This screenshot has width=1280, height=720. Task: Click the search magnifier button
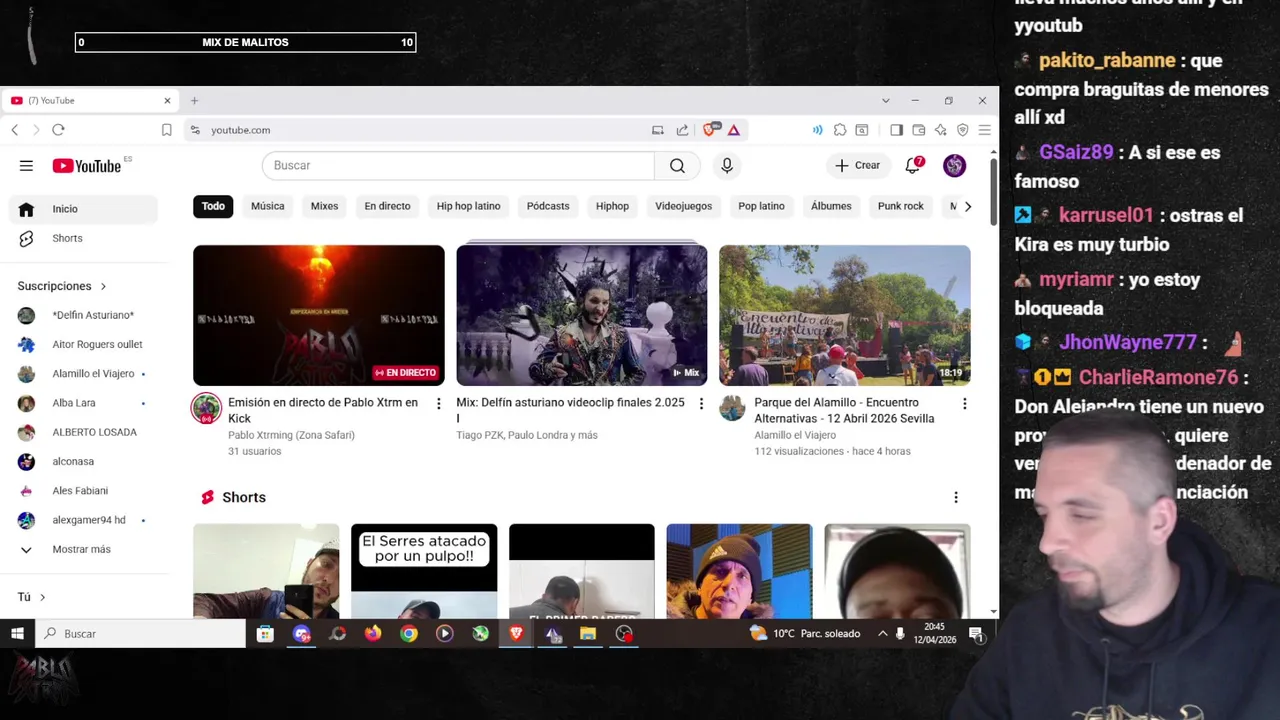click(677, 166)
